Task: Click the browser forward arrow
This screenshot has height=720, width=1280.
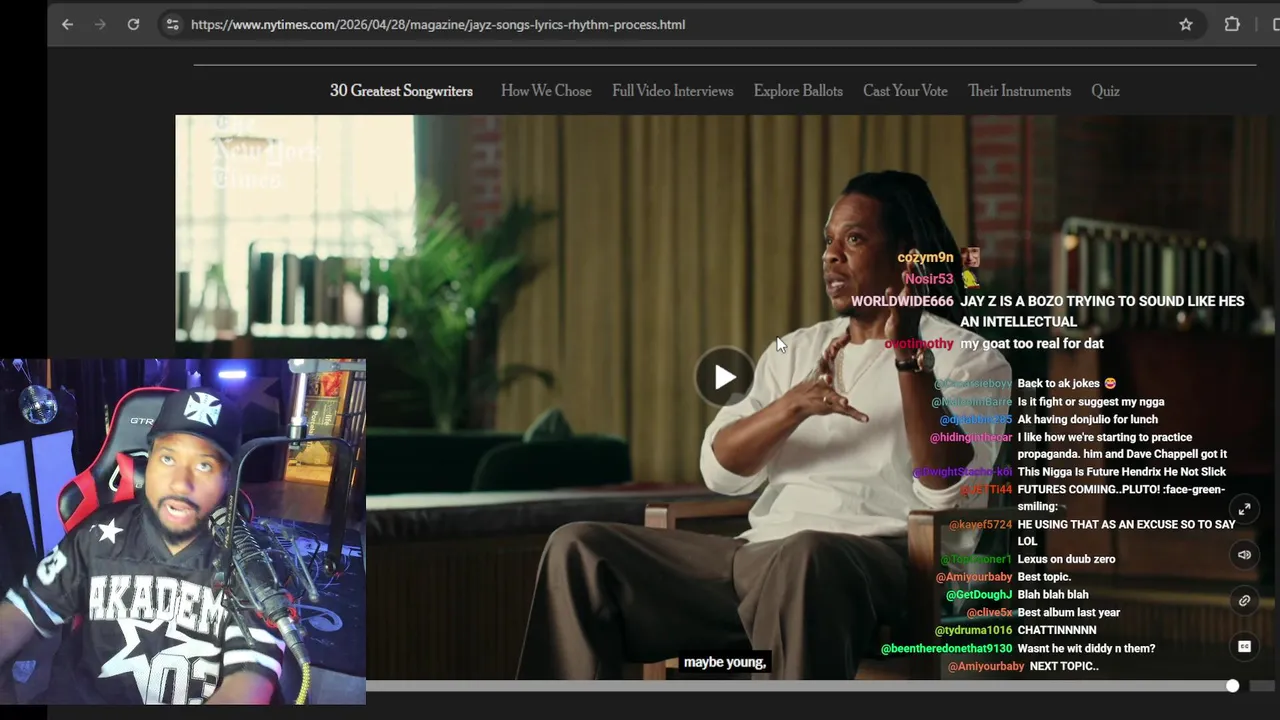Action: [100, 24]
